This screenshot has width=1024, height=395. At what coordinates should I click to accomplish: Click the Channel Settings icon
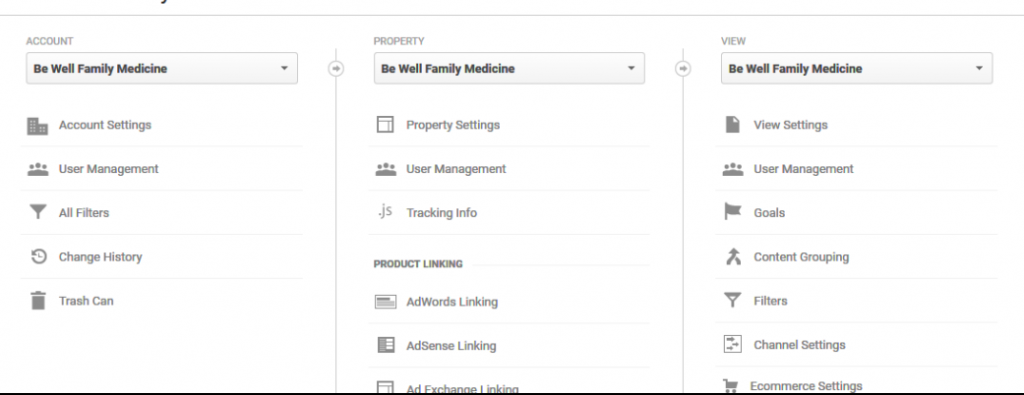[x=733, y=344]
